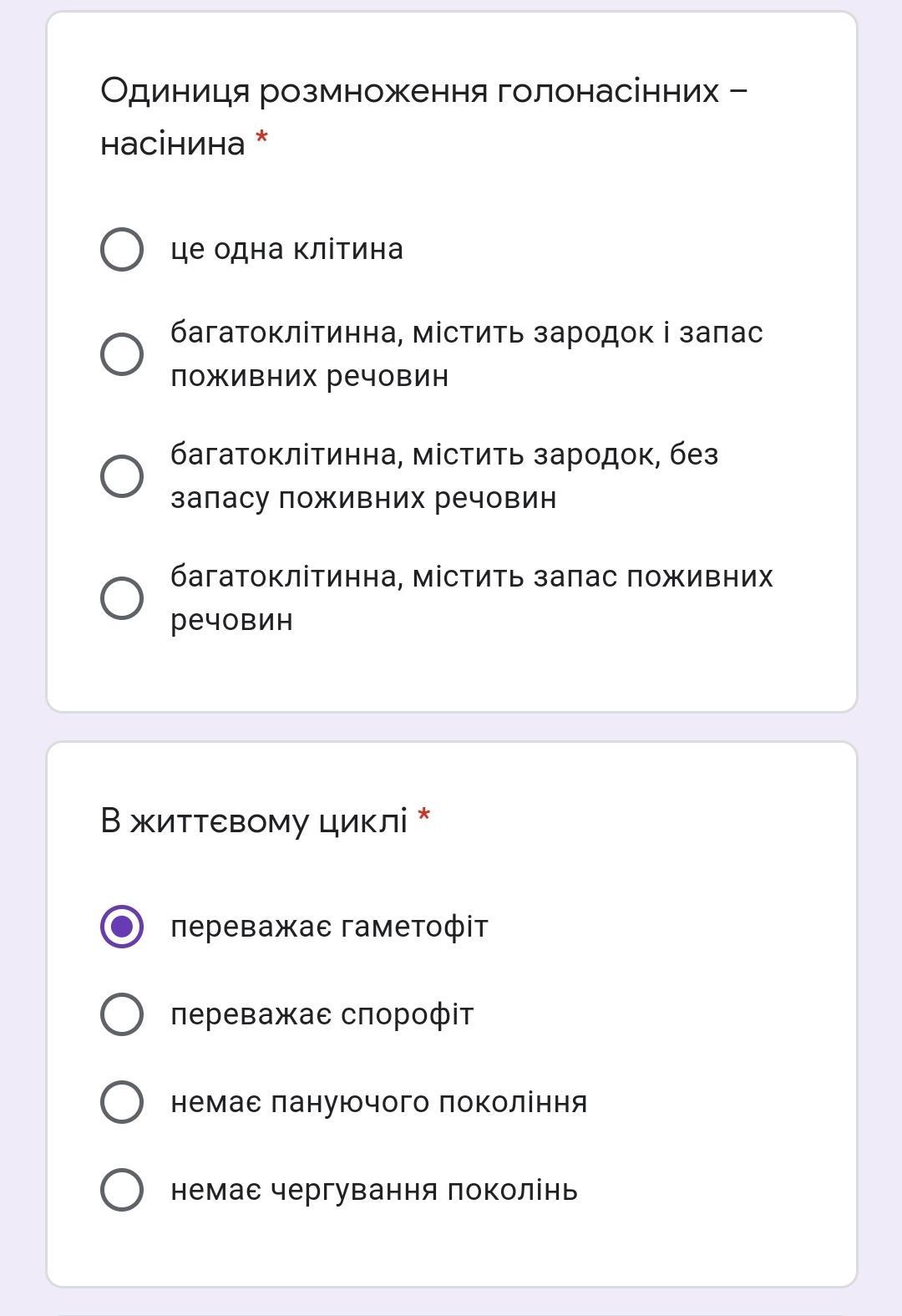This screenshot has height=1316, width=902.
Task: Click label text "багатоклітинна, містить зародок, без"
Action: coord(444,455)
